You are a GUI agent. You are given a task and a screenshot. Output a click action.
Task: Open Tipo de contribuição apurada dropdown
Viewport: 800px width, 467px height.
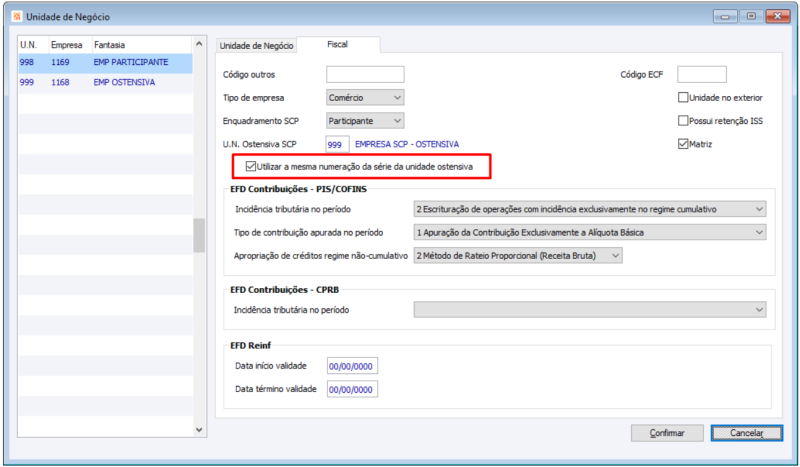click(x=590, y=232)
